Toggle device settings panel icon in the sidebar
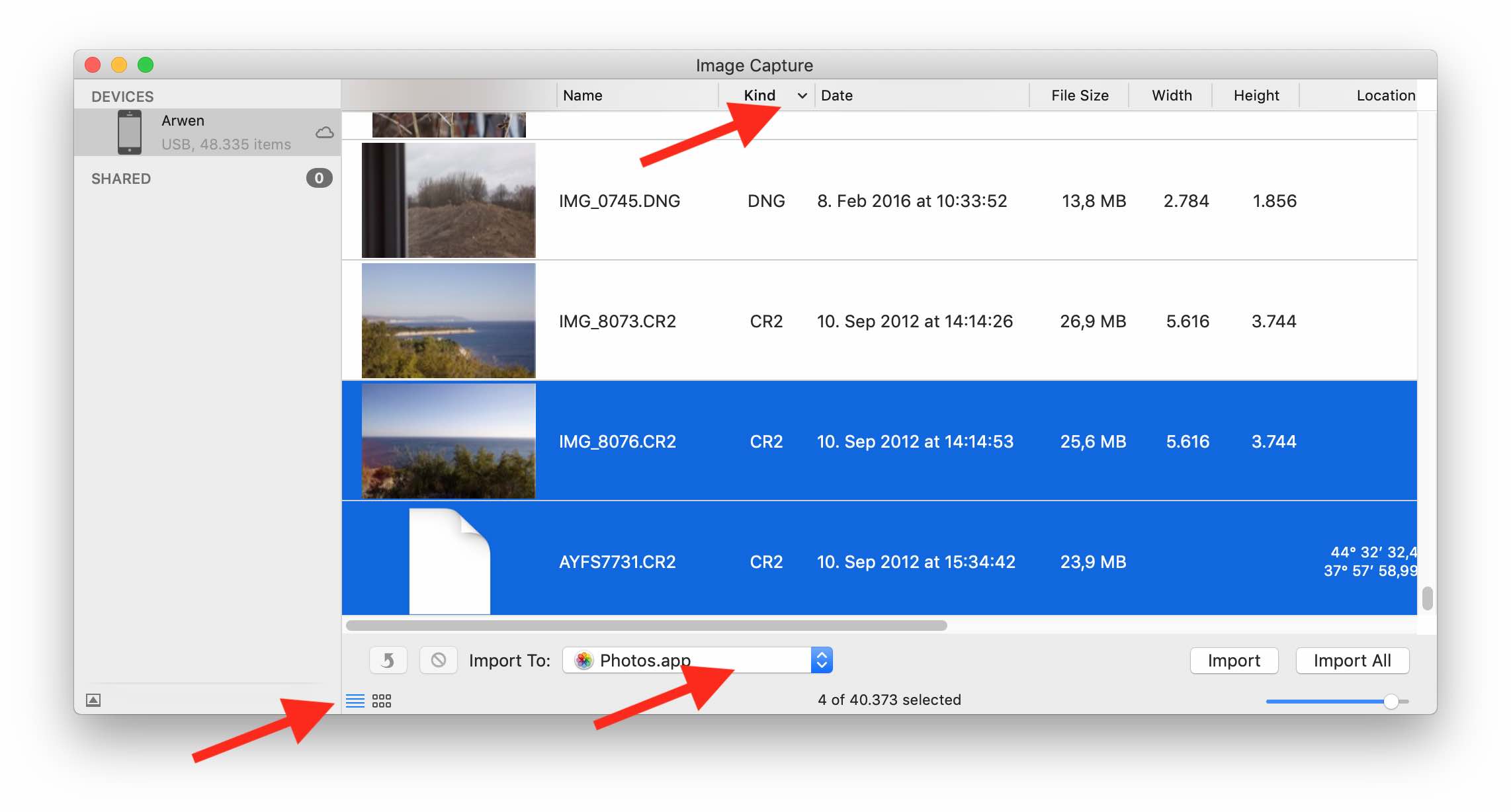 (x=93, y=700)
